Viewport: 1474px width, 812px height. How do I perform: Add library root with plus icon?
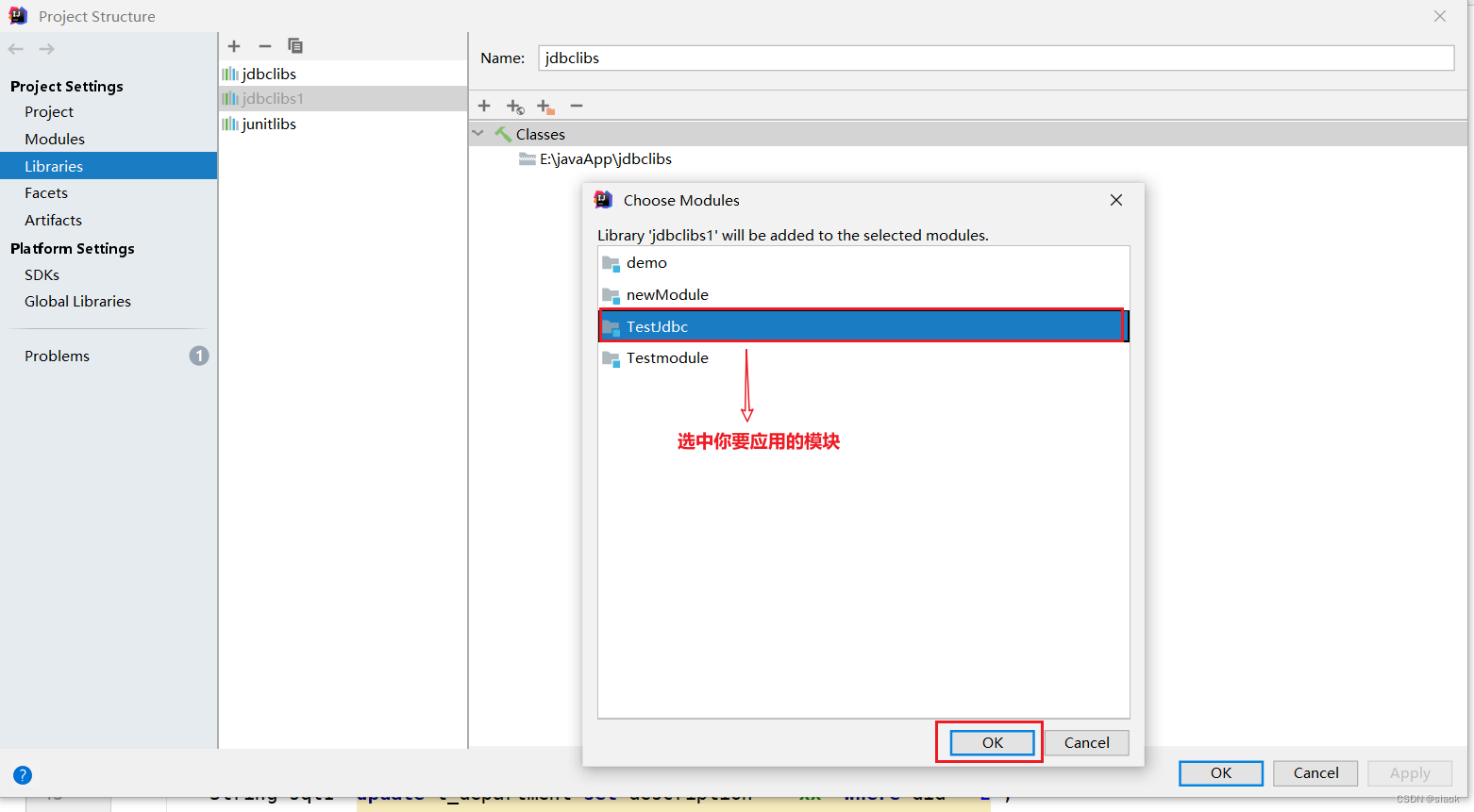[x=484, y=106]
